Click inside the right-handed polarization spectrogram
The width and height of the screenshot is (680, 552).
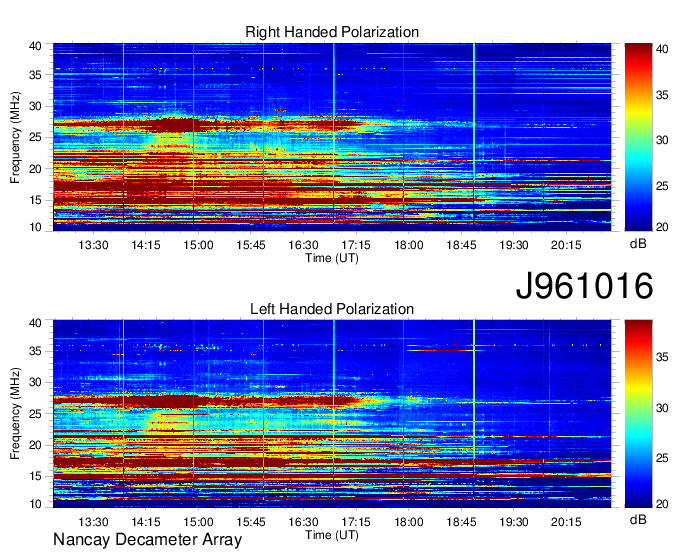(332, 137)
